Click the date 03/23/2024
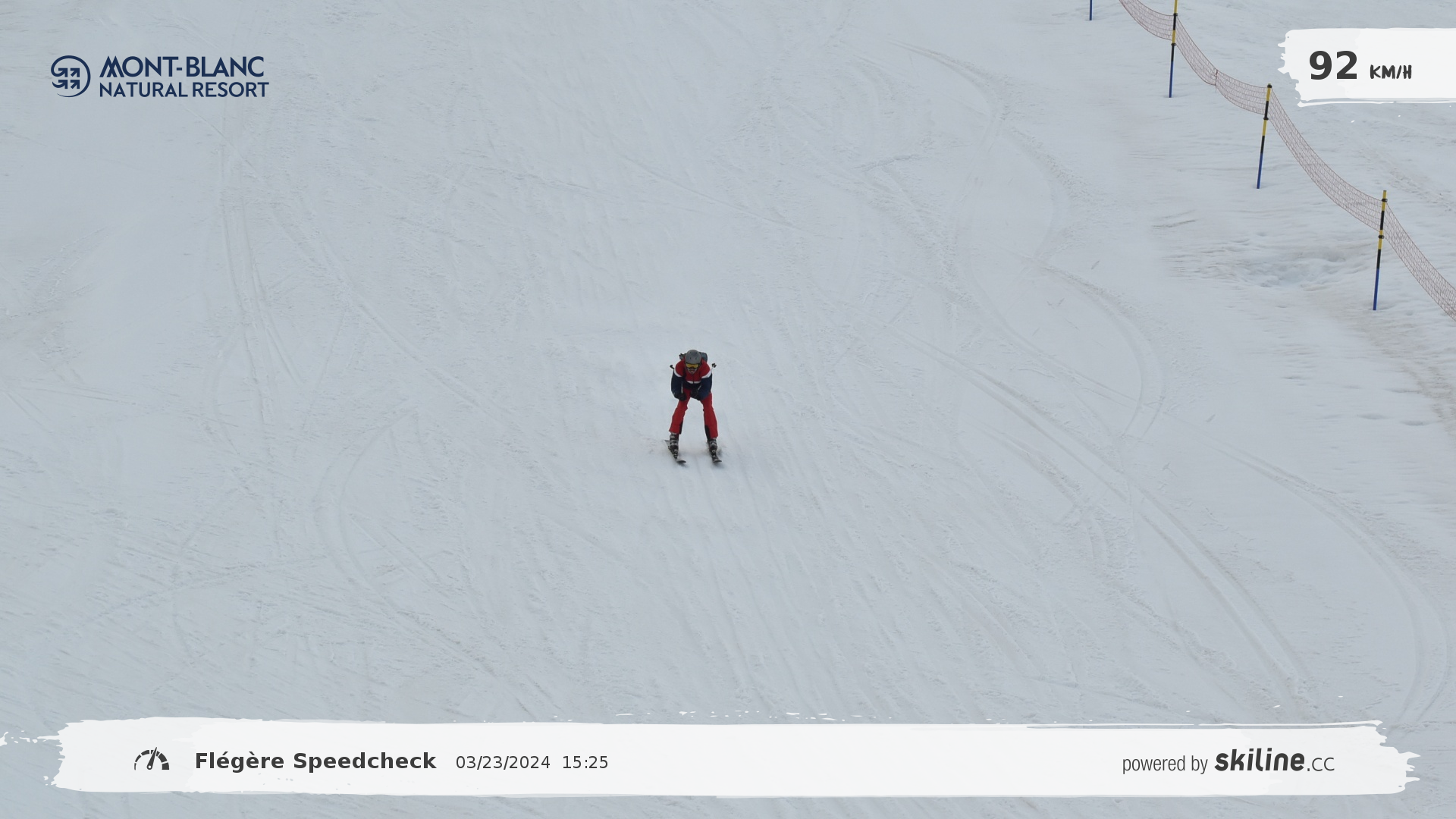This screenshot has height=819, width=1456. 503,763
